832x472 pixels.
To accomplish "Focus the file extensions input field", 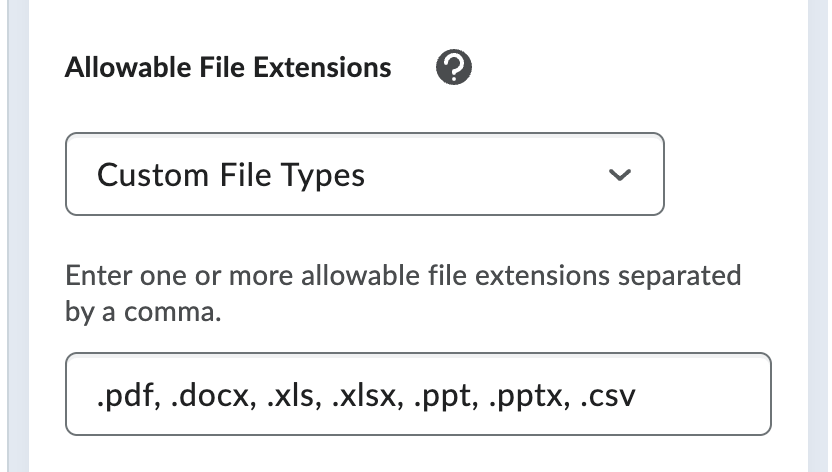I will (x=418, y=394).
